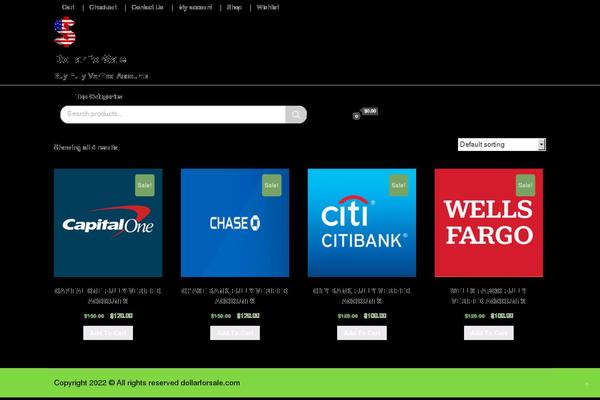This screenshot has height=400, width=600.
Task: Open the Capital One product title link
Action: 108,296
